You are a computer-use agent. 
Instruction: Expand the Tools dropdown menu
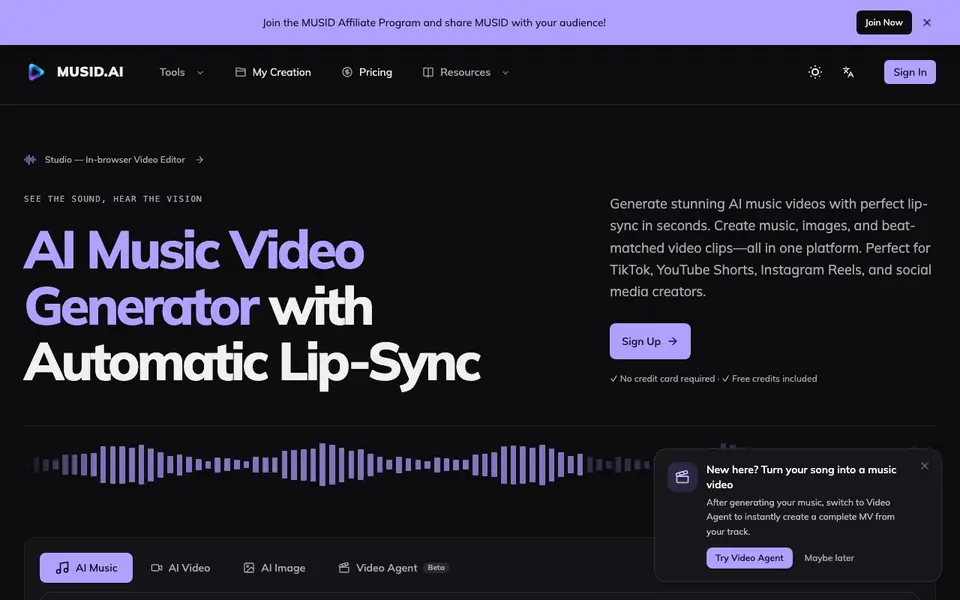[x=181, y=72]
